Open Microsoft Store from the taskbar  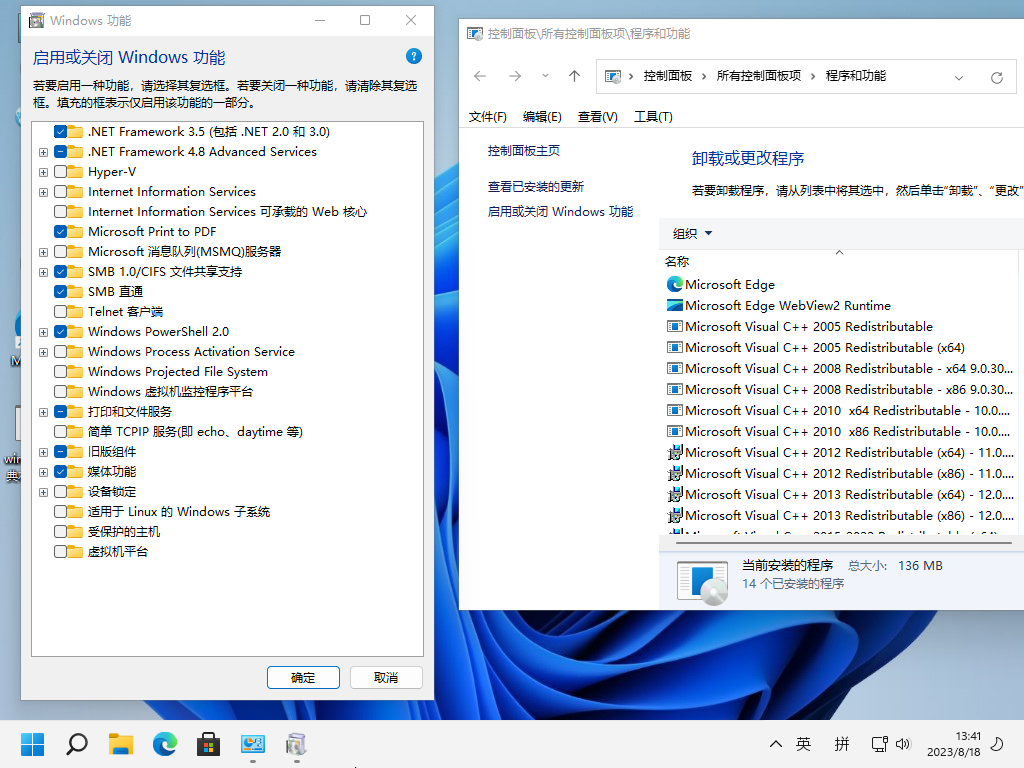[208, 744]
